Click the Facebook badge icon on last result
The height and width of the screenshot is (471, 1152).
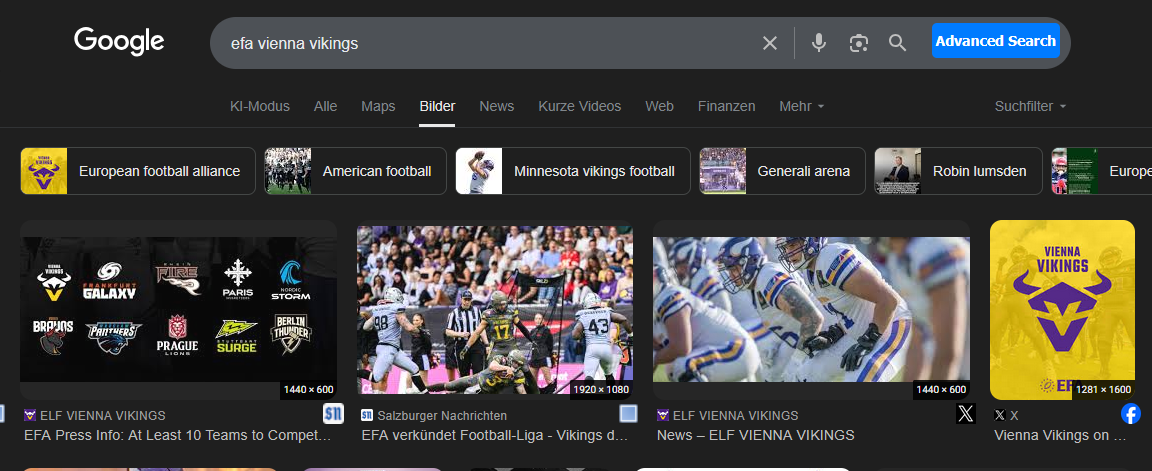[x=1131, y=414]
